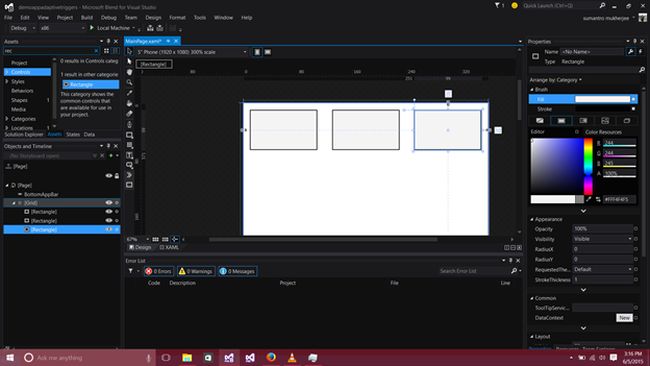Hide the second [Rectangle] layer

tap(109, 221)
